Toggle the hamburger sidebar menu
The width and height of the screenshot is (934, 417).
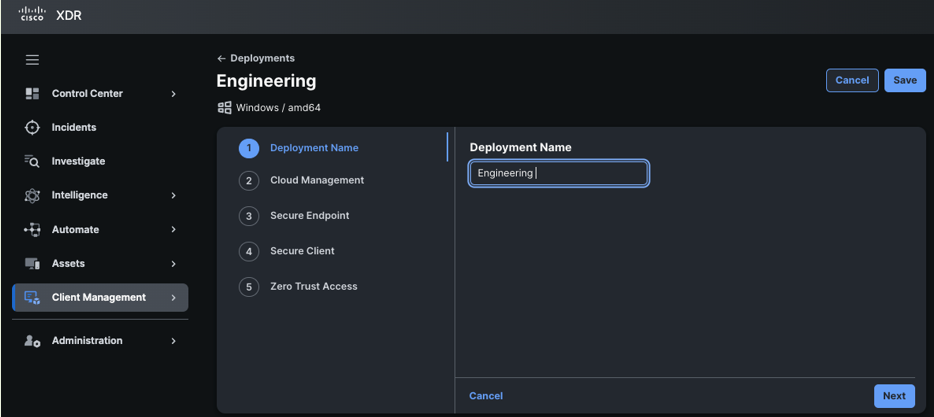[x=32, y=60]
